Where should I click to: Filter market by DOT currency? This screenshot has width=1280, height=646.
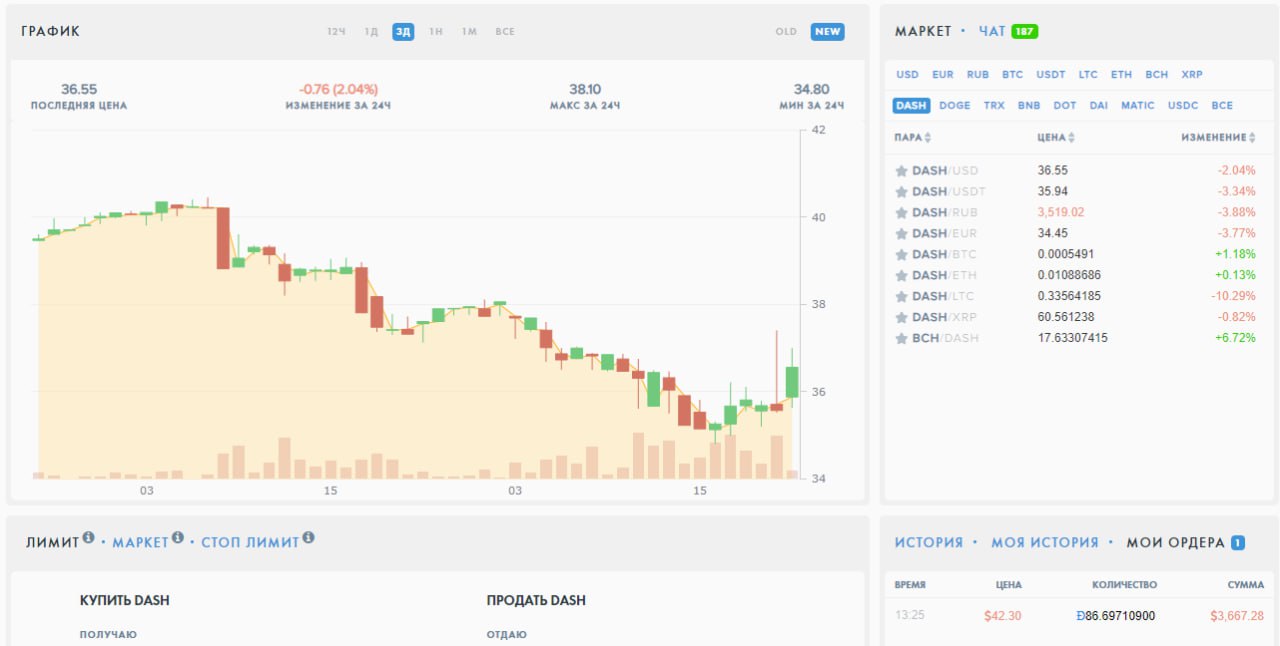coord(1065,105)
